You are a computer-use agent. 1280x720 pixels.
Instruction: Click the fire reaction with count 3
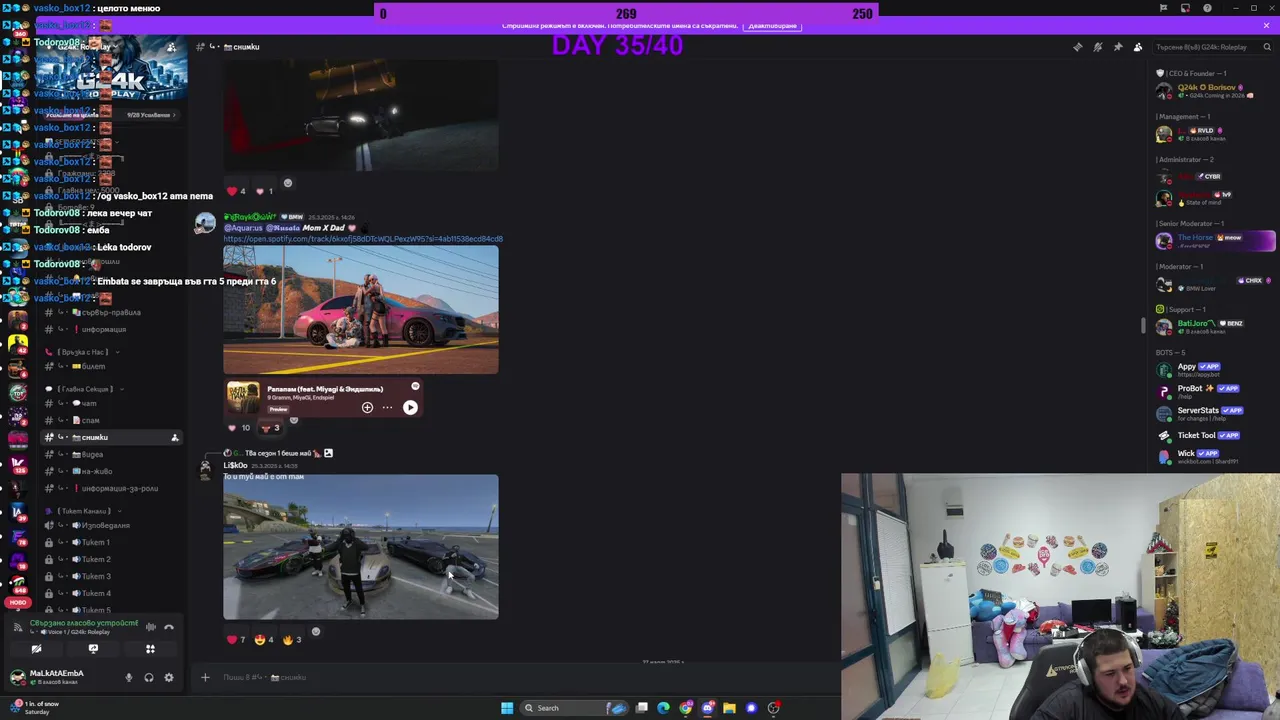pos(292,640)
